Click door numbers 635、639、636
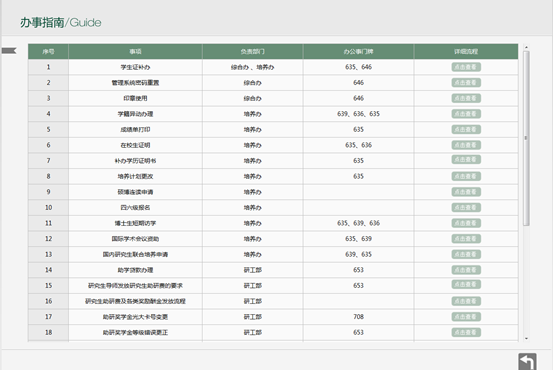 point(358,223)
